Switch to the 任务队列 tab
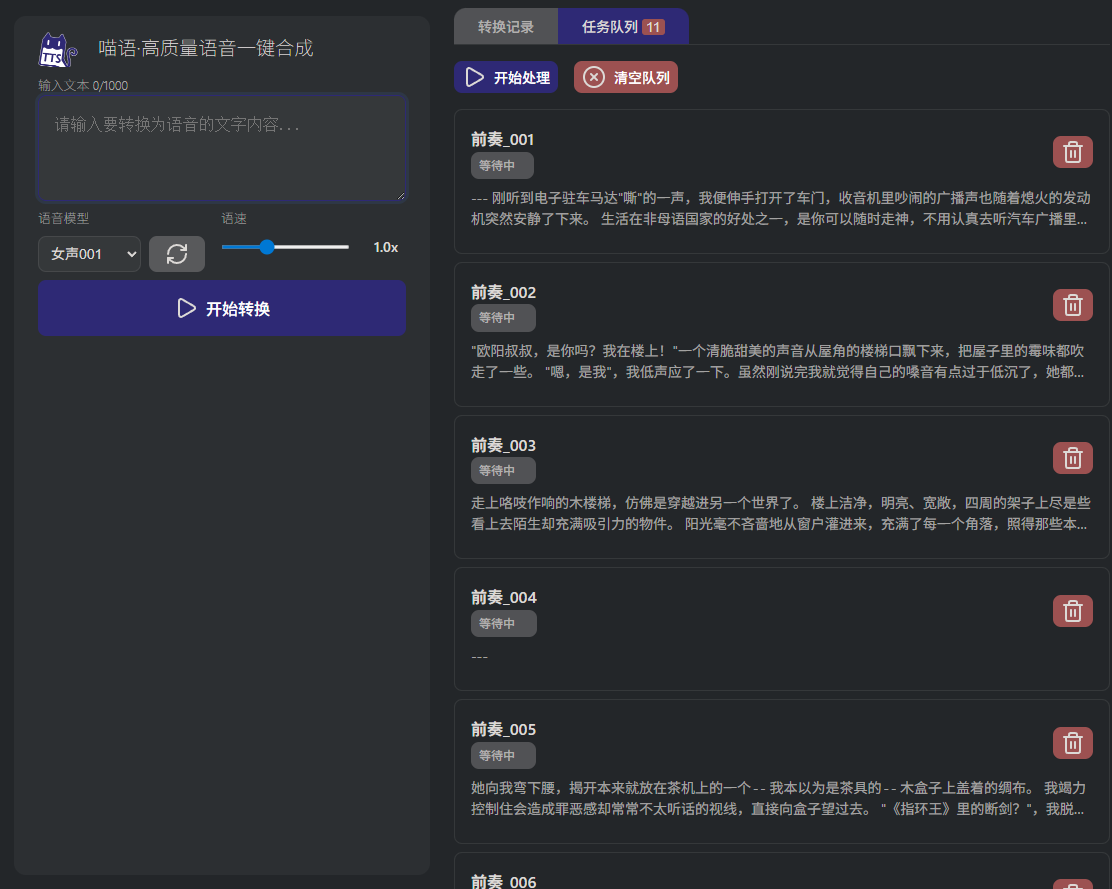 (623, 27)
